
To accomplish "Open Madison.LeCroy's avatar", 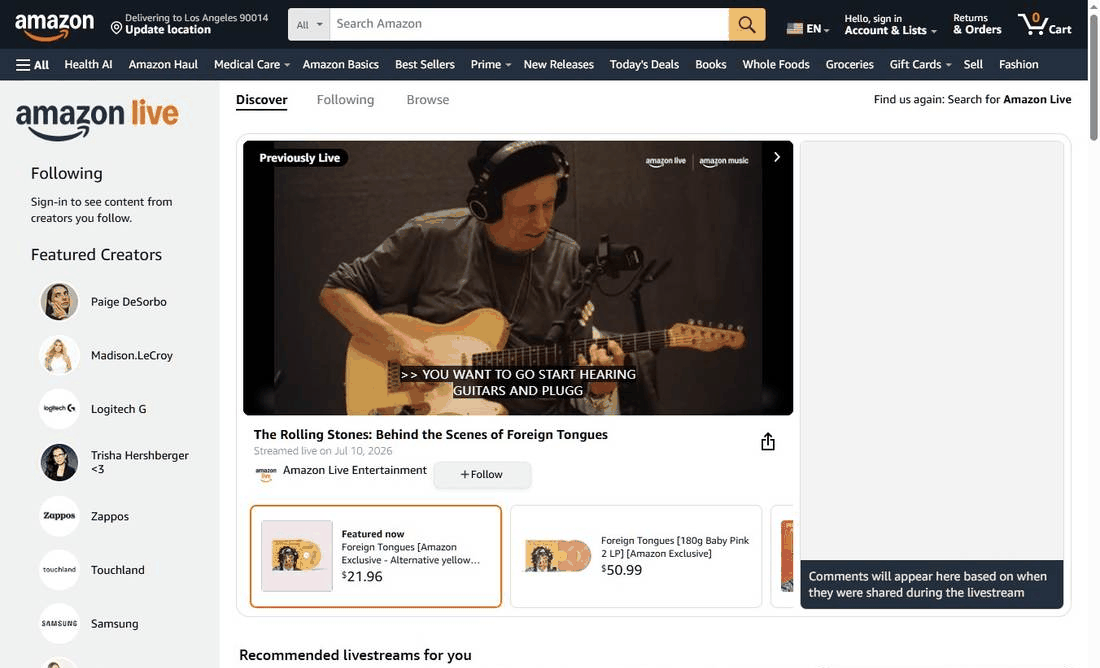I will click(60, 355).
